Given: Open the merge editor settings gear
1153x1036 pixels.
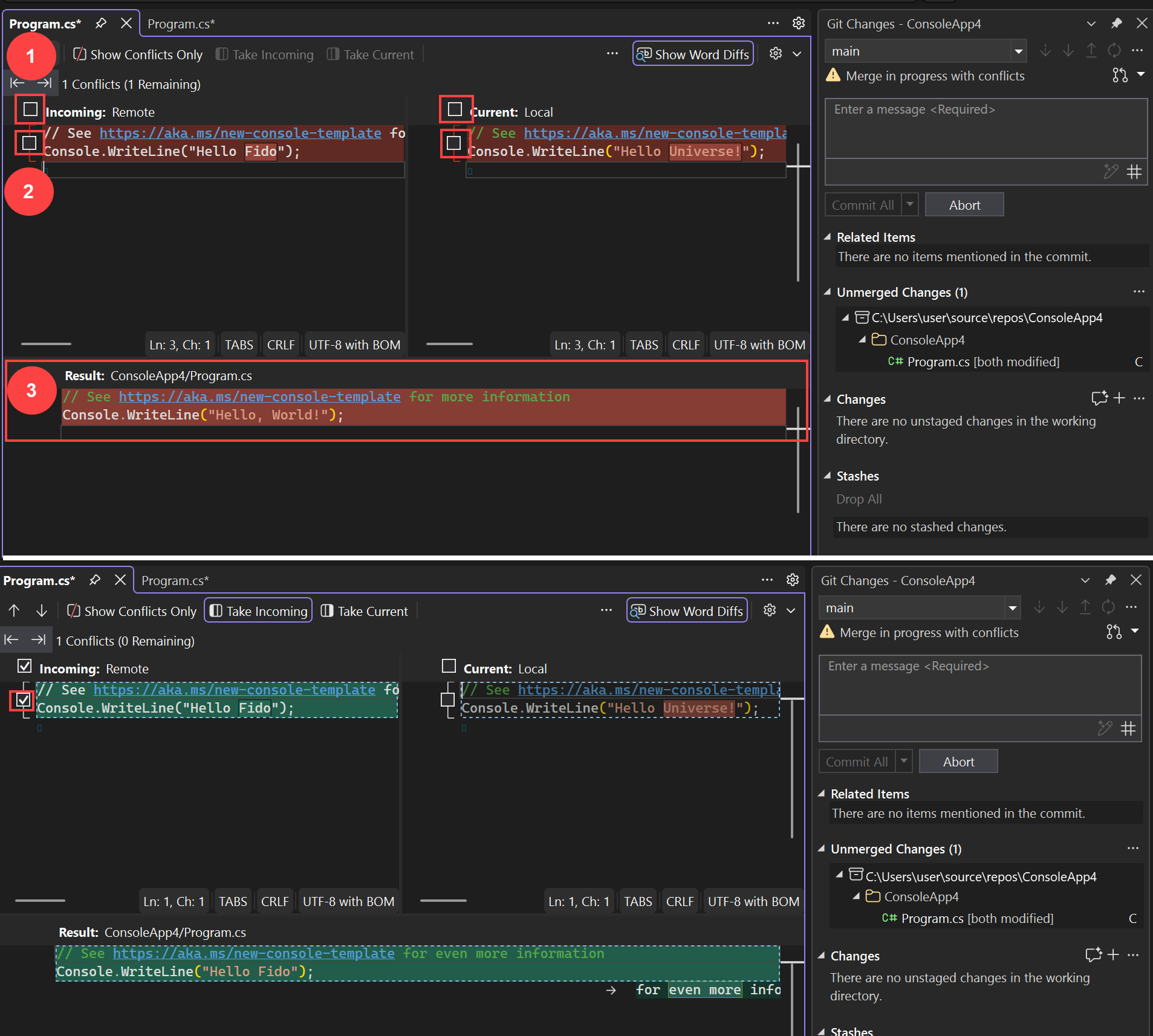Looking at the screenshot, I should [775, 53].
